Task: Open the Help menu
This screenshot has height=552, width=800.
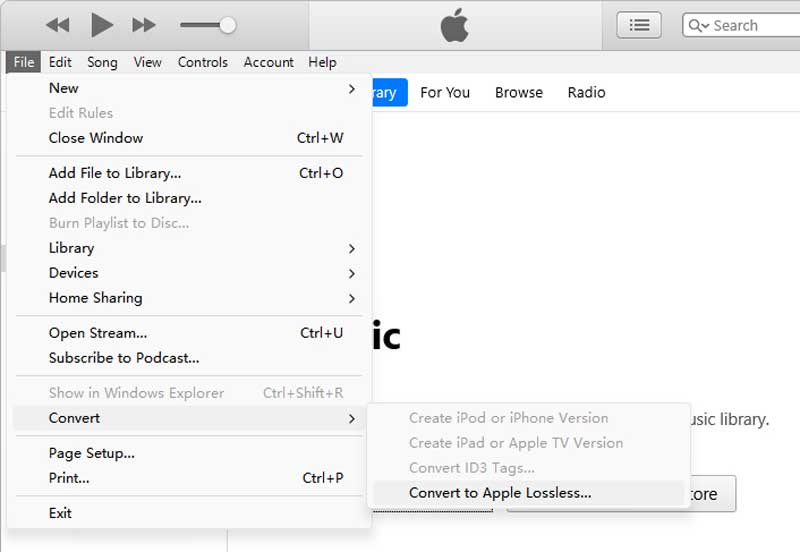Action: tap(322, 62)
